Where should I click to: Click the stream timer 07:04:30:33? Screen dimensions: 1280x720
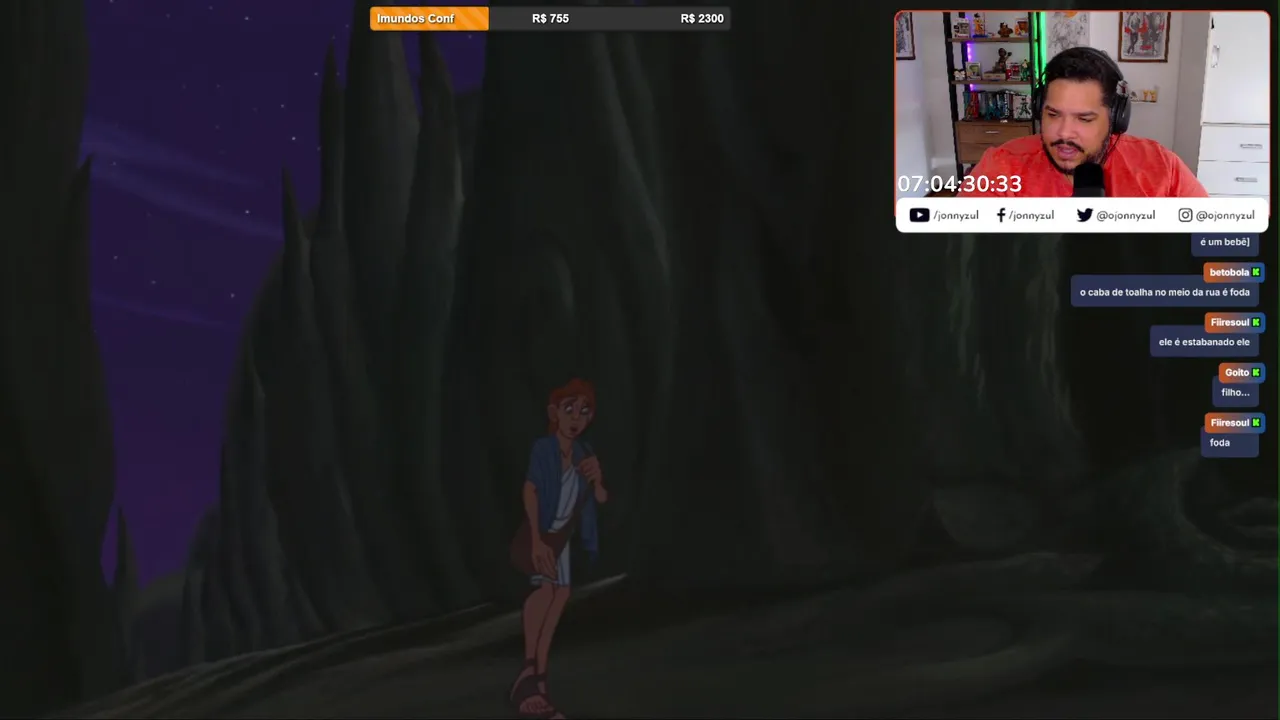pos(959,184)
